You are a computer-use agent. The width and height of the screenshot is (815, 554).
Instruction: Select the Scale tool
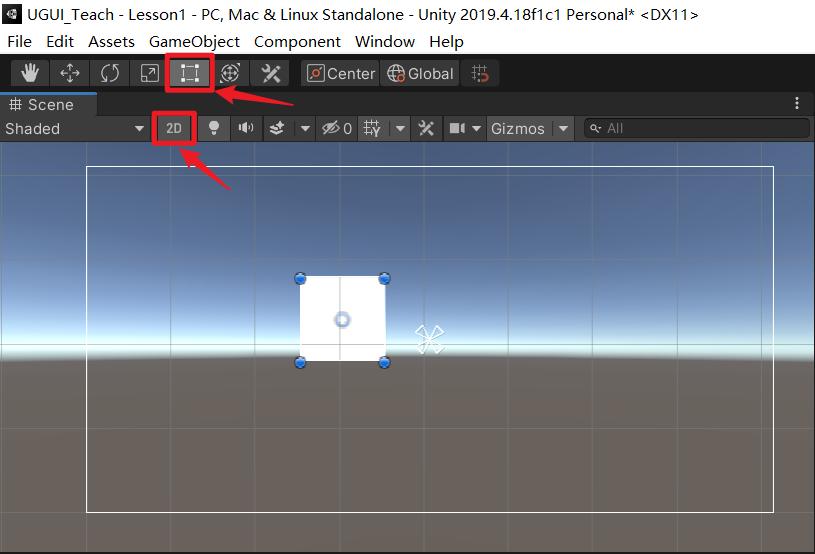click(x=150, y=73)
